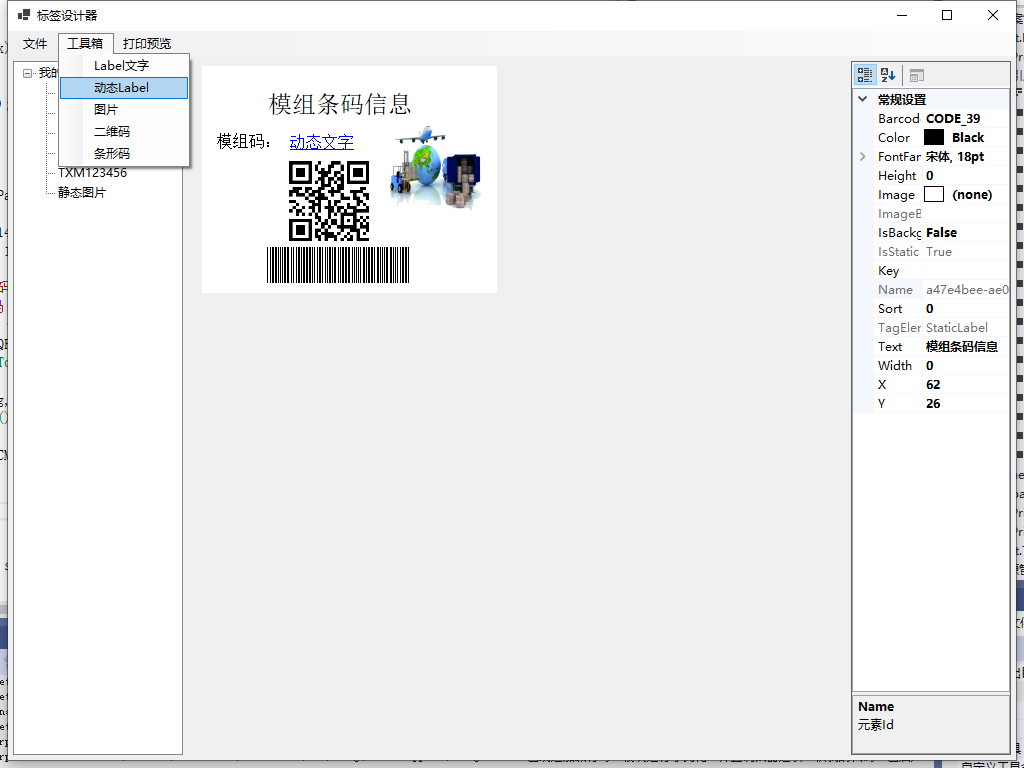Screen dimensions: 1024x768
Task: Insert 二维码 from the toolbox menu
Action: coord(124,132)
